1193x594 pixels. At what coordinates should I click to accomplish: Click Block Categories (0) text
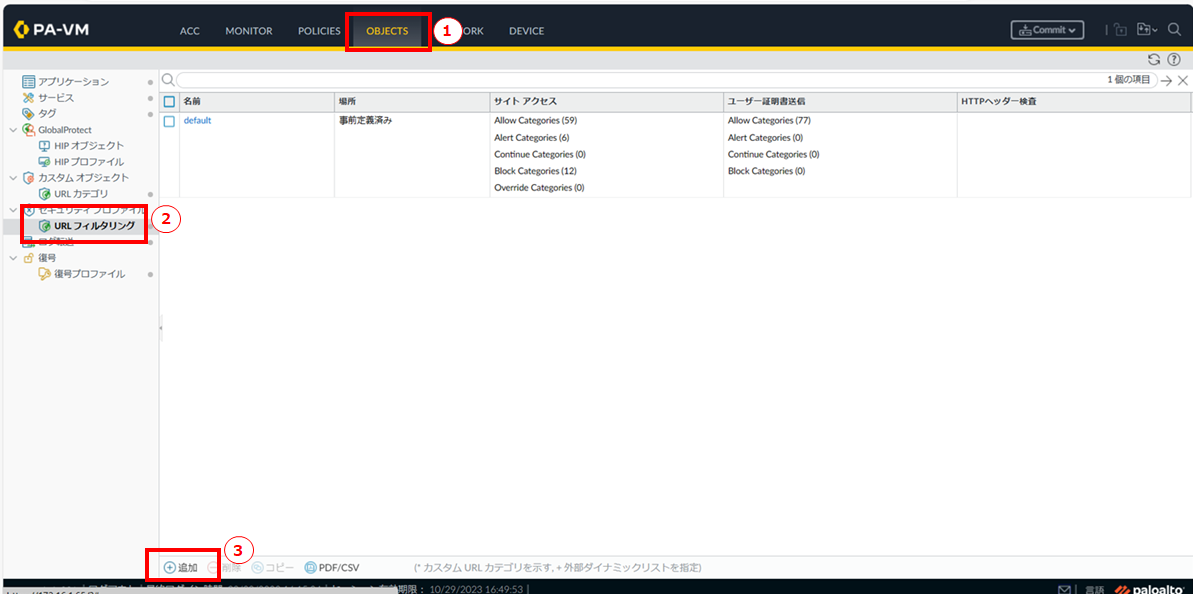(x=766, y=171)
